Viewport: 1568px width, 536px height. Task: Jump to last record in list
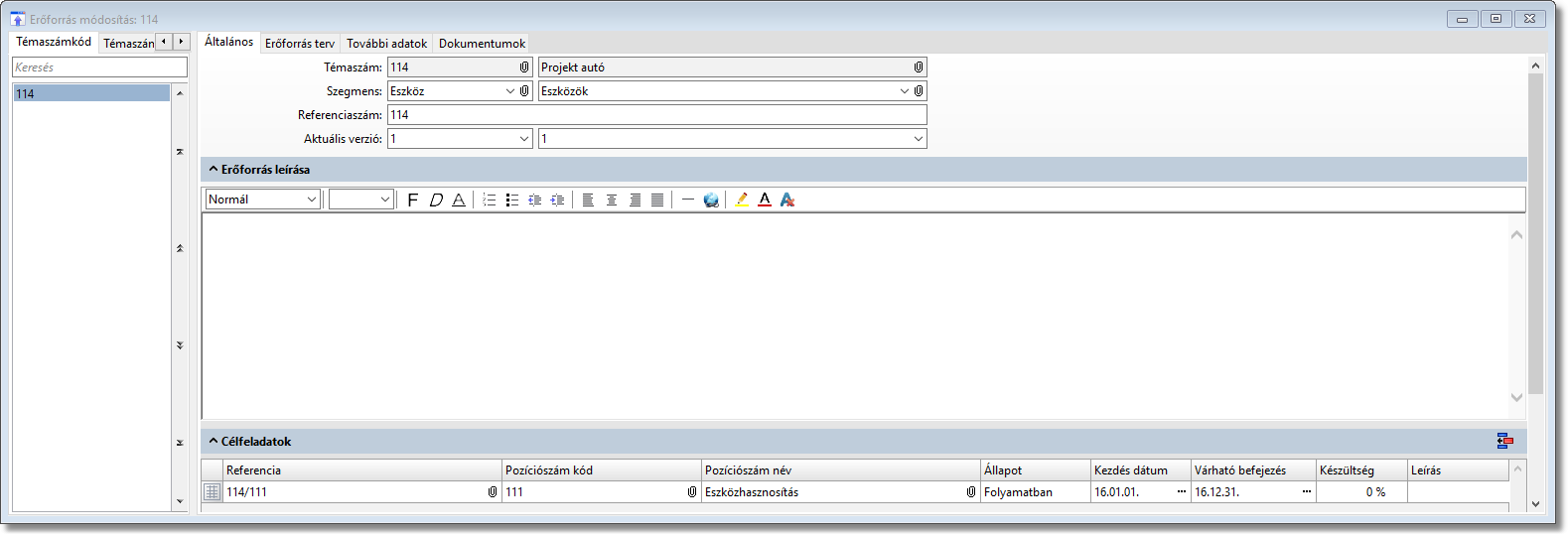click(x=180, y=443)
